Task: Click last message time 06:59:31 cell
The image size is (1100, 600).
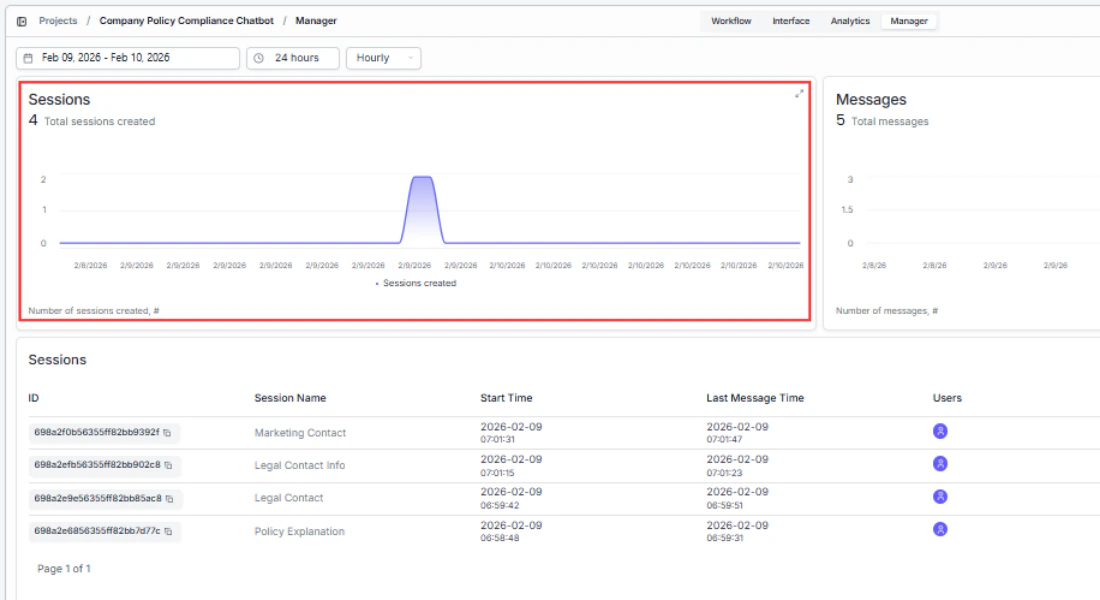Action: 725,538
